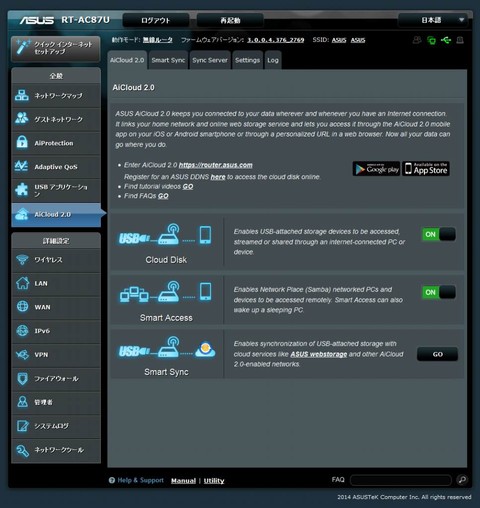Click the ASUS DDNS 'here' link

pos(218,177)
